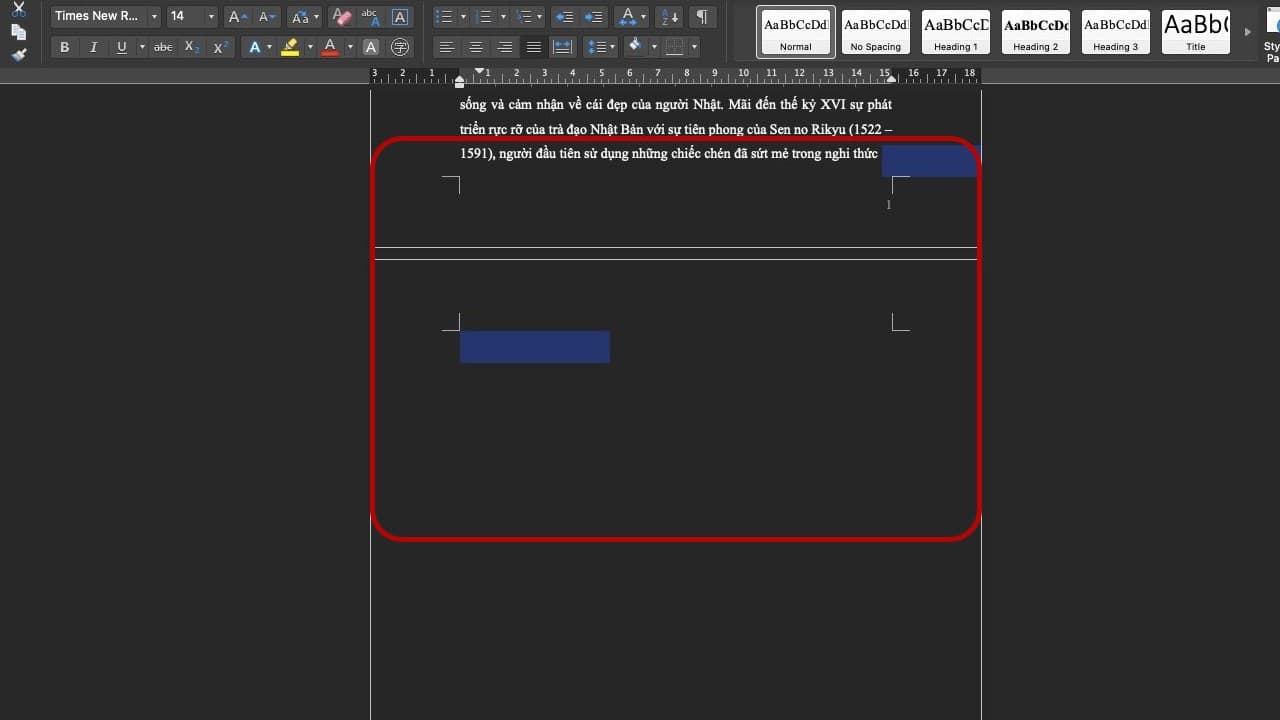
Task: Increase font size with A-up icon
Action: pyautogui.click(x=237, y=17)
